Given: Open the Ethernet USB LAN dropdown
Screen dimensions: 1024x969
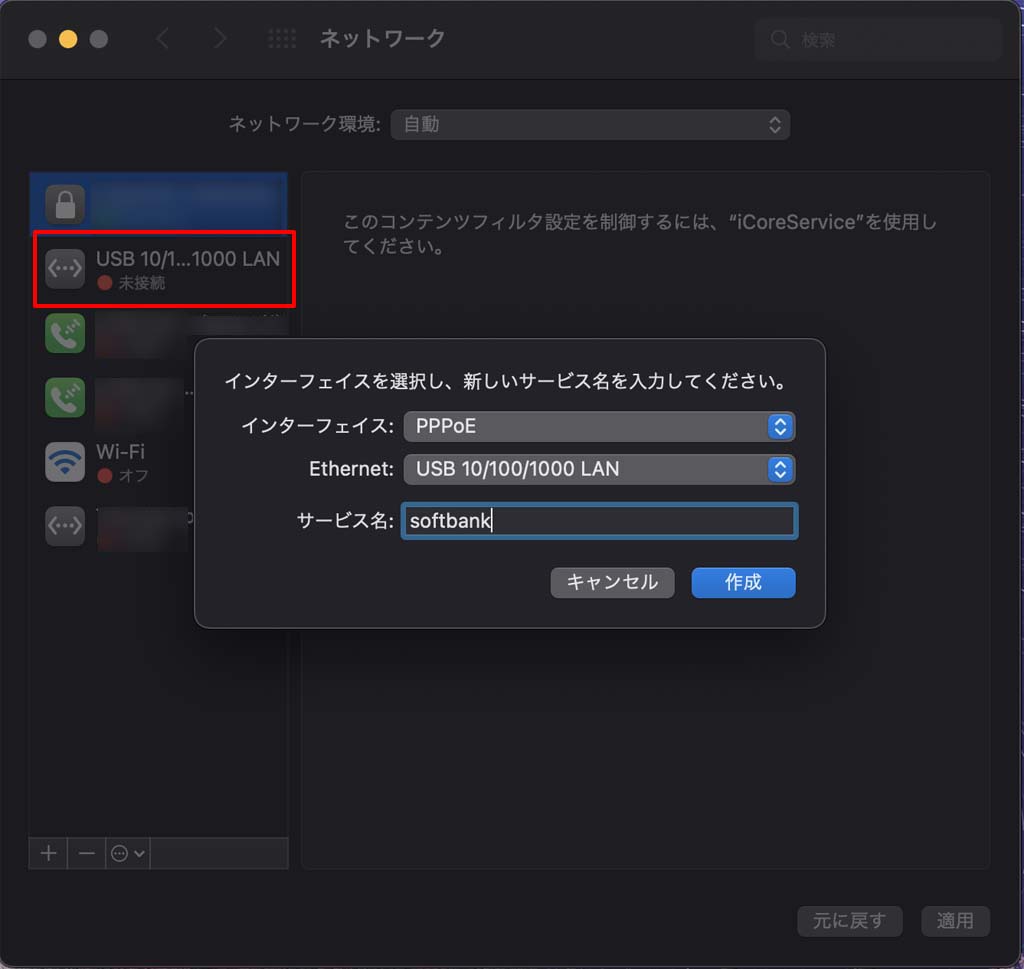Looking at the screenshot, I should point(599,469).
